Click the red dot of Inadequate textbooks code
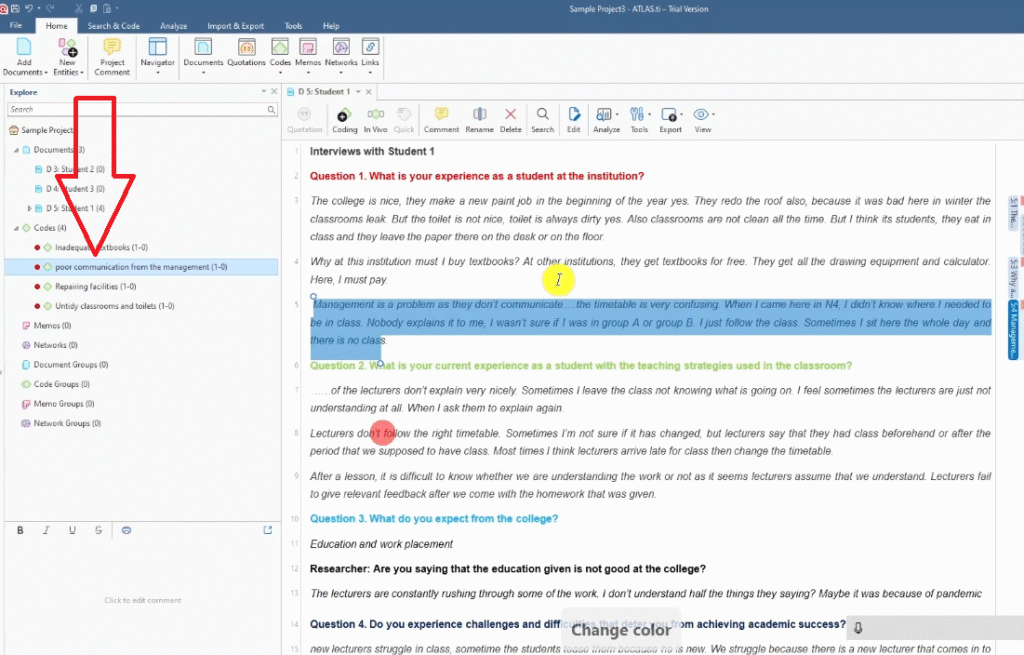 [x=37, y=247]
